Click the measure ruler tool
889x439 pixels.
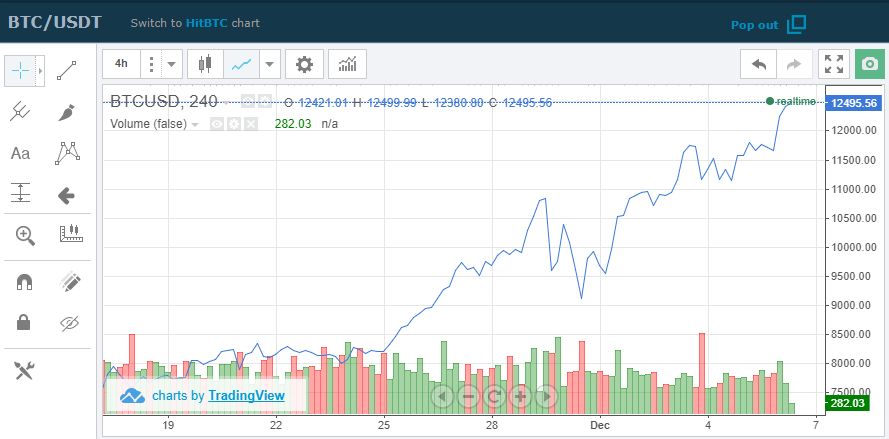70,235
